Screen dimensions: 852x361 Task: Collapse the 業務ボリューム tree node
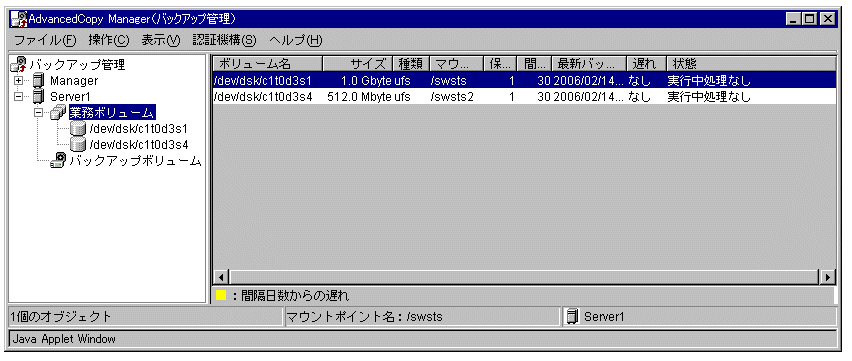(39, 113)
